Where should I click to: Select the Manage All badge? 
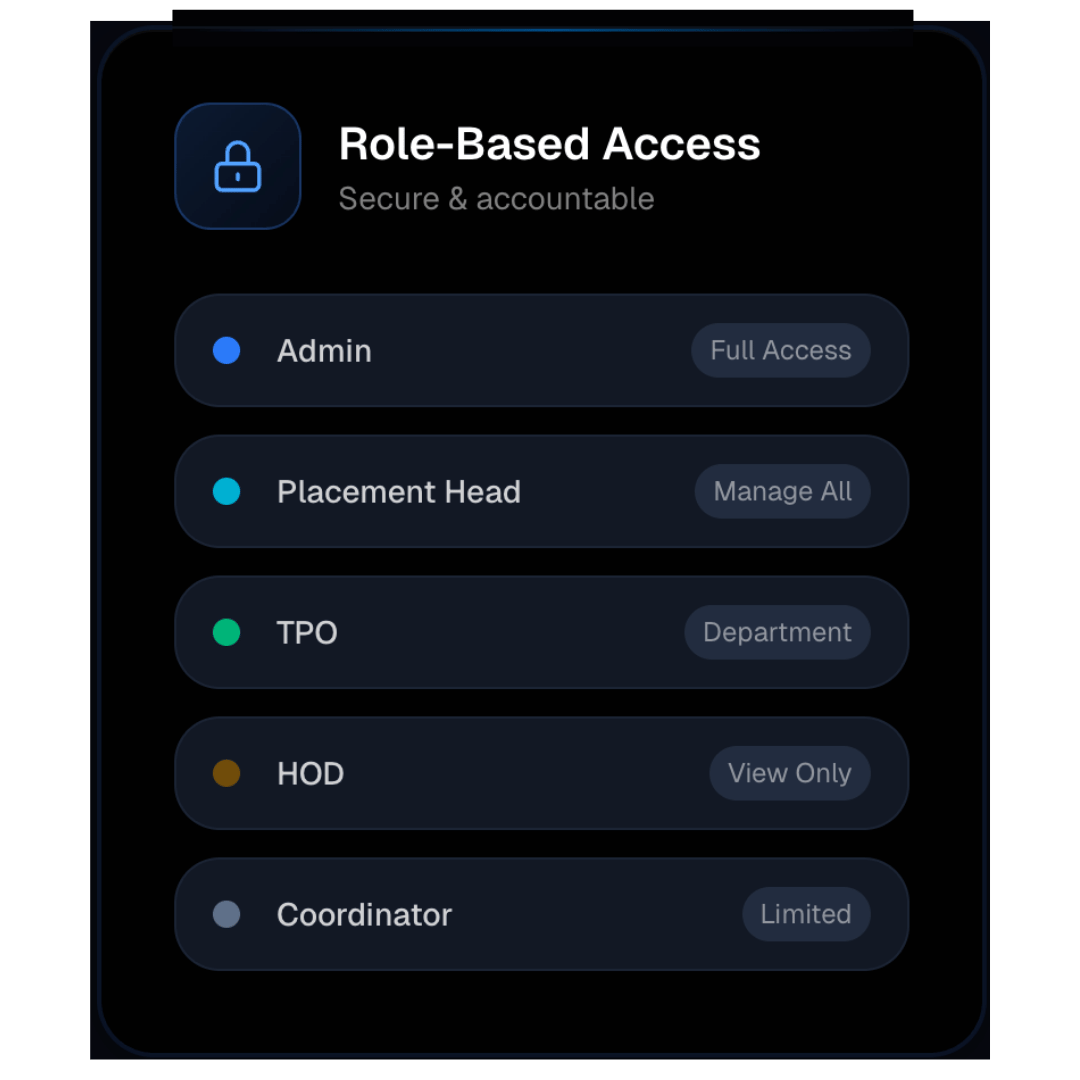point(782,492)
